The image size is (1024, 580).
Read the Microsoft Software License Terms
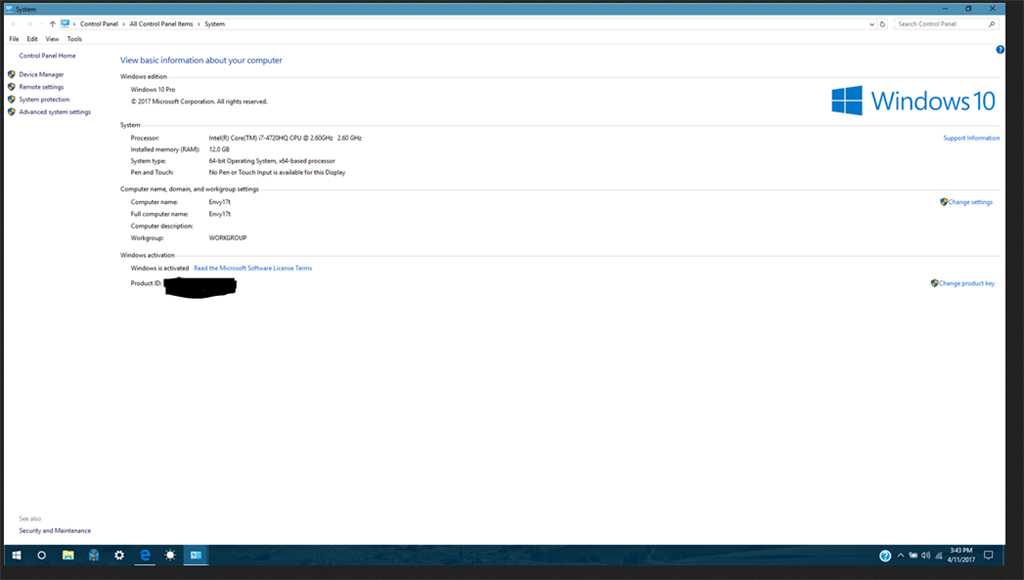253,268
